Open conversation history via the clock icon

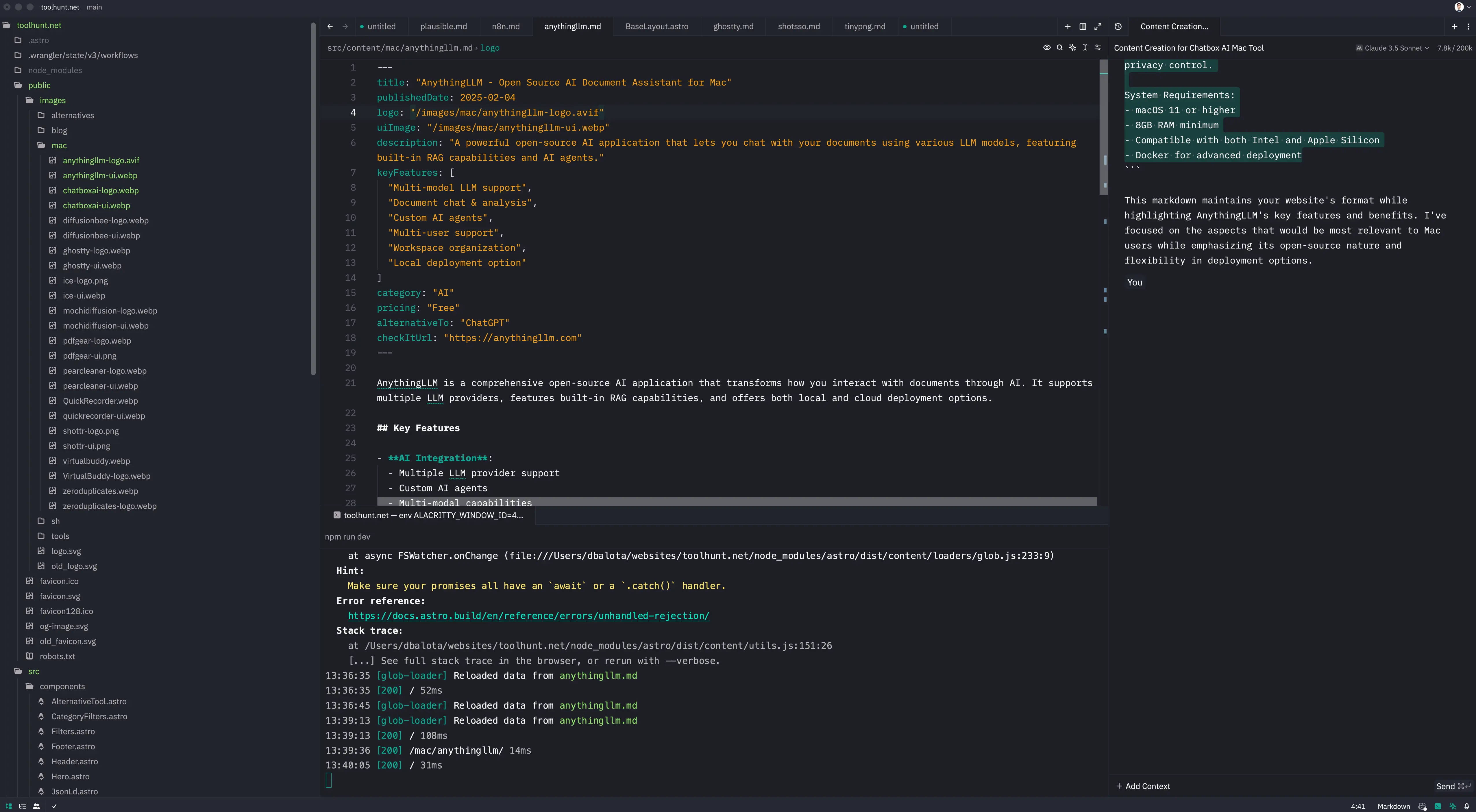(x=1118, y=26)
